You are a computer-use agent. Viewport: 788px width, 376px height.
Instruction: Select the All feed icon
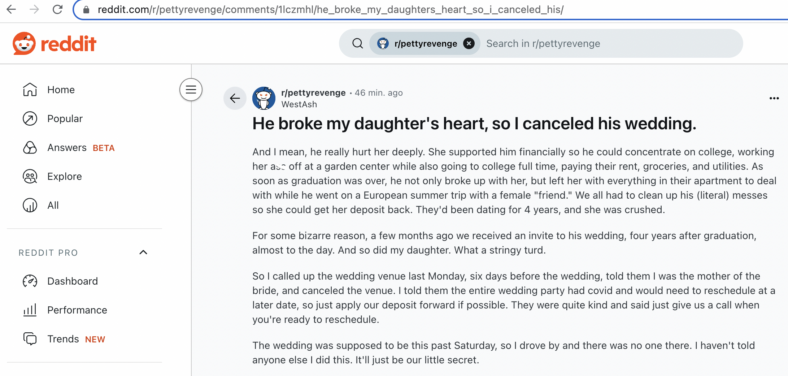tap(30, 205)
